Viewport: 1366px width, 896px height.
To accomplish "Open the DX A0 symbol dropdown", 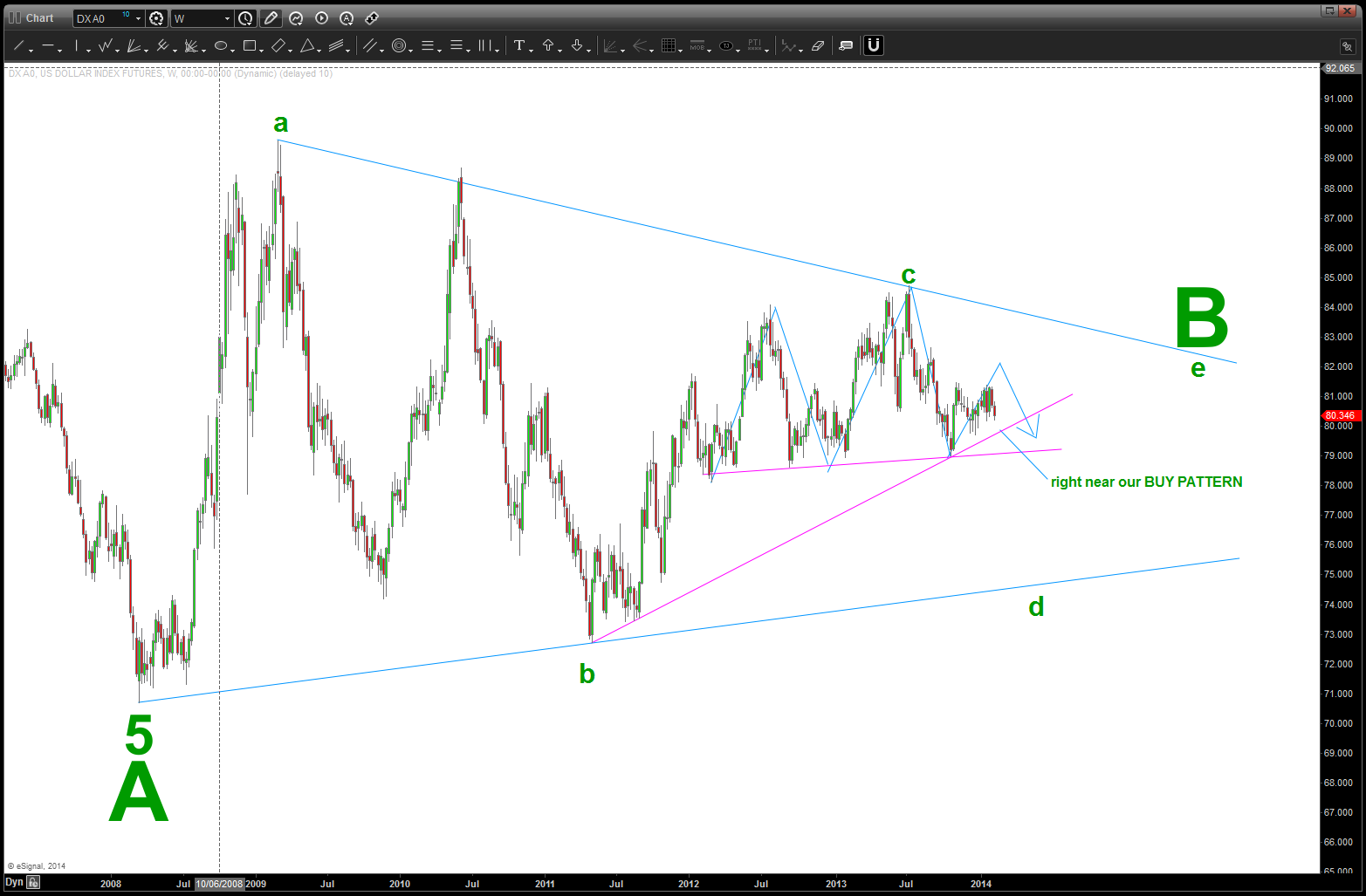I will point(138,18).
